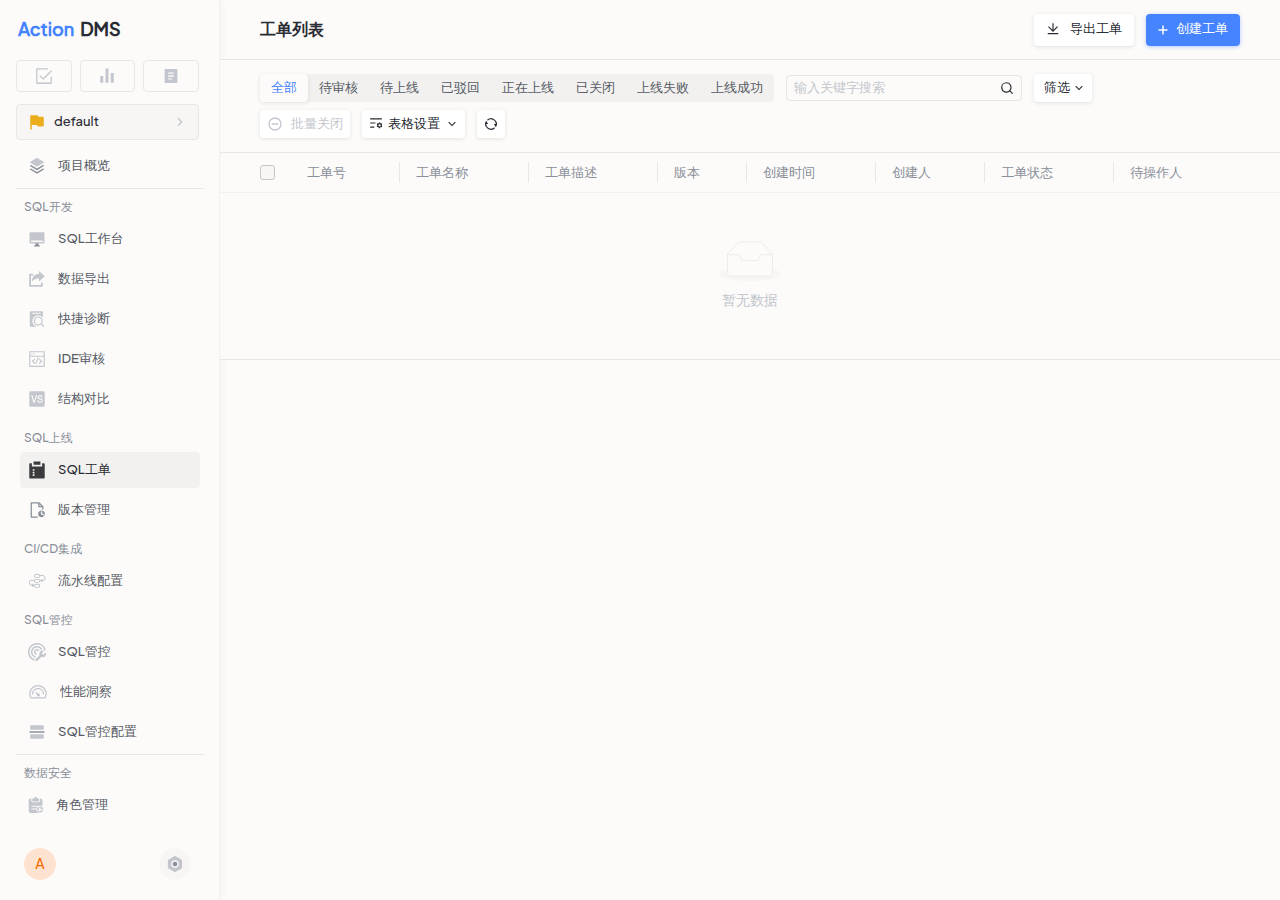Open the IDE审核 page
Viewport: 1280px width, 900px height.
(82, 358)
